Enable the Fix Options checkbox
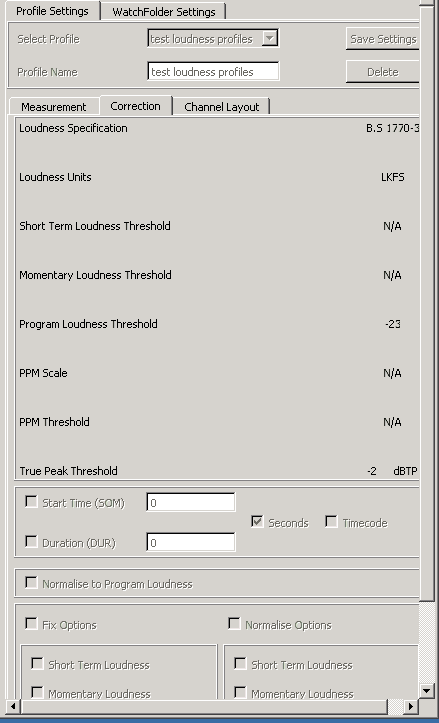This screenshot has height=723, width=439. [x=31, y=624]
